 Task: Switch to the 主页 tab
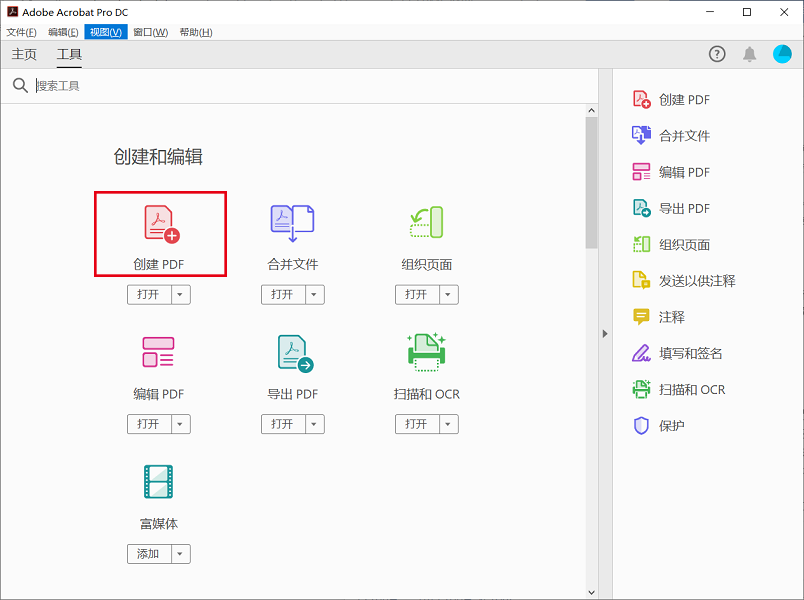pos(24,54)
